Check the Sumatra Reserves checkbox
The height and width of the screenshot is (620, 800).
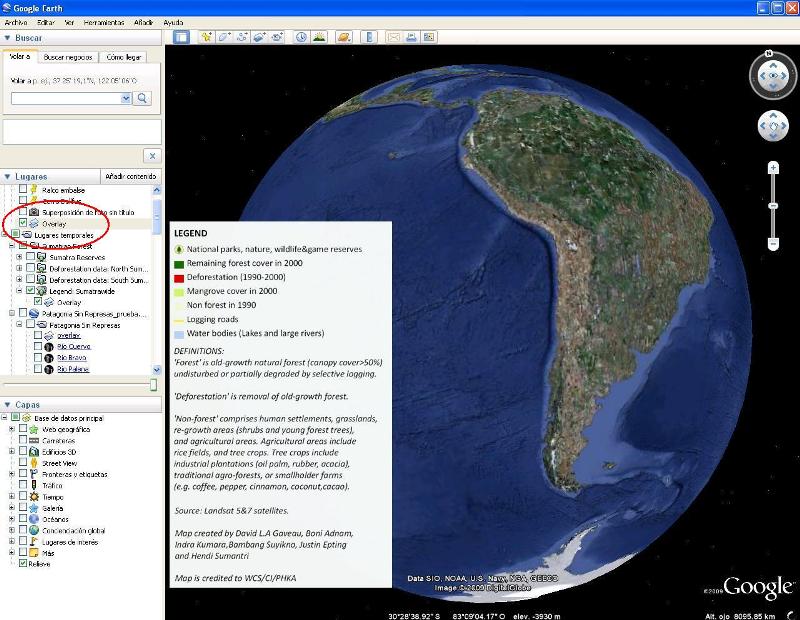pos(31,257)
